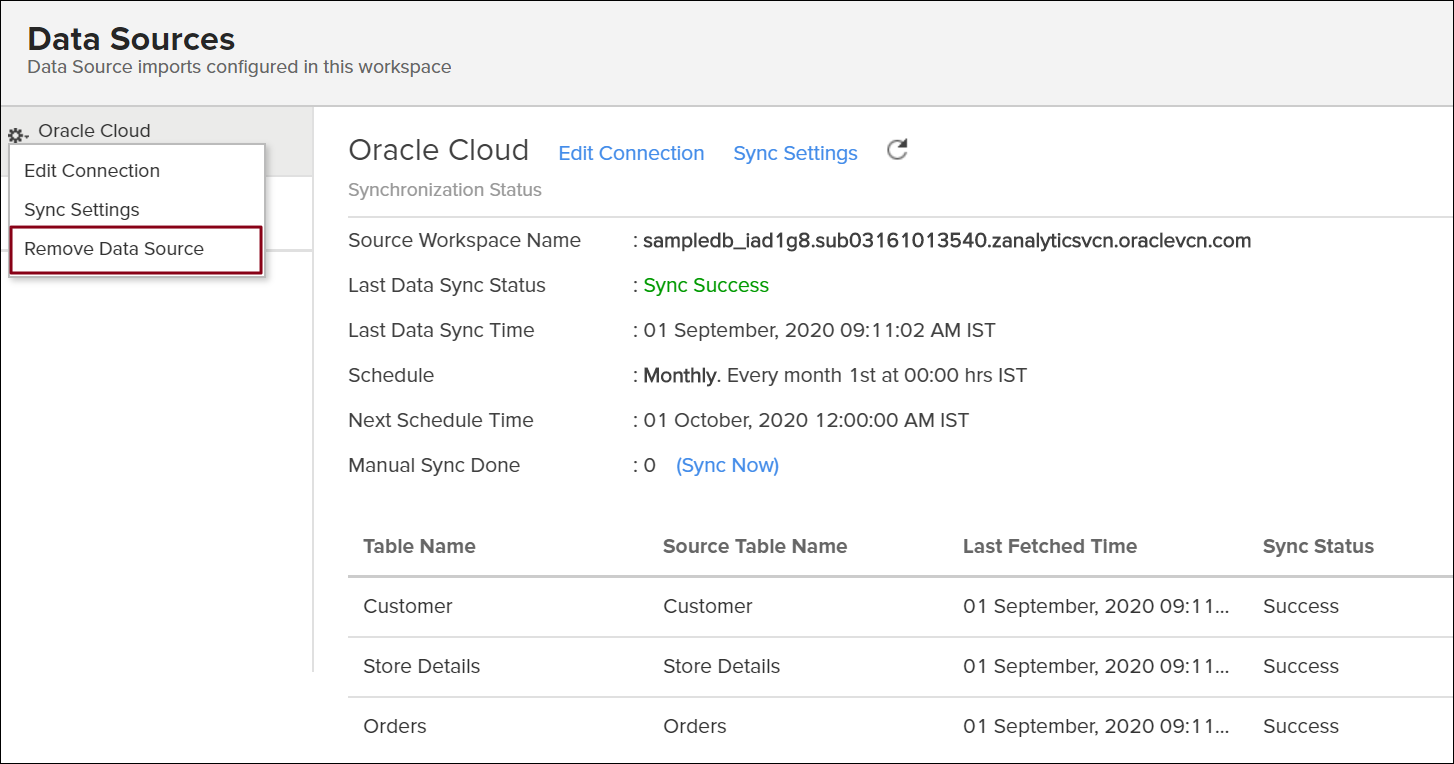Viewport: 1454px width, 764px height.
Task: Click the source workspace name value
Action: point(947,240)
